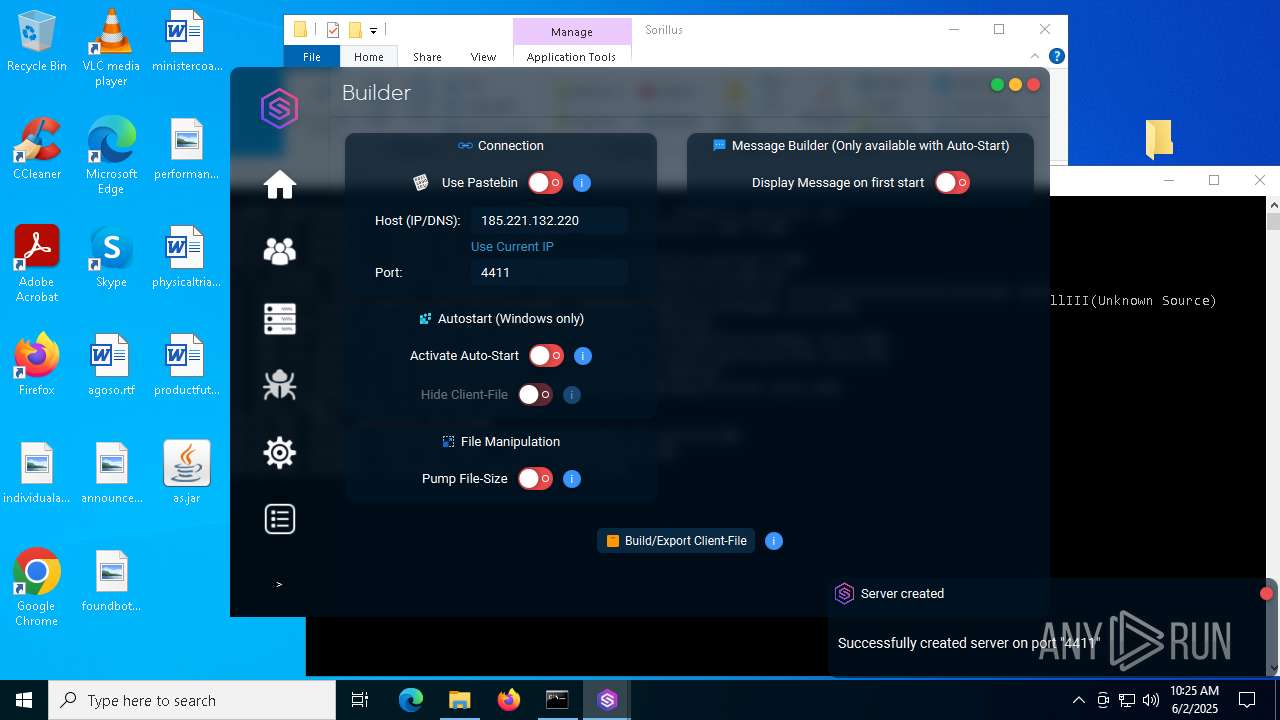Show info for Pump File-Size
Image resolution: width=1280 pixels, height=720 pixels.
[x=572, y=479]
